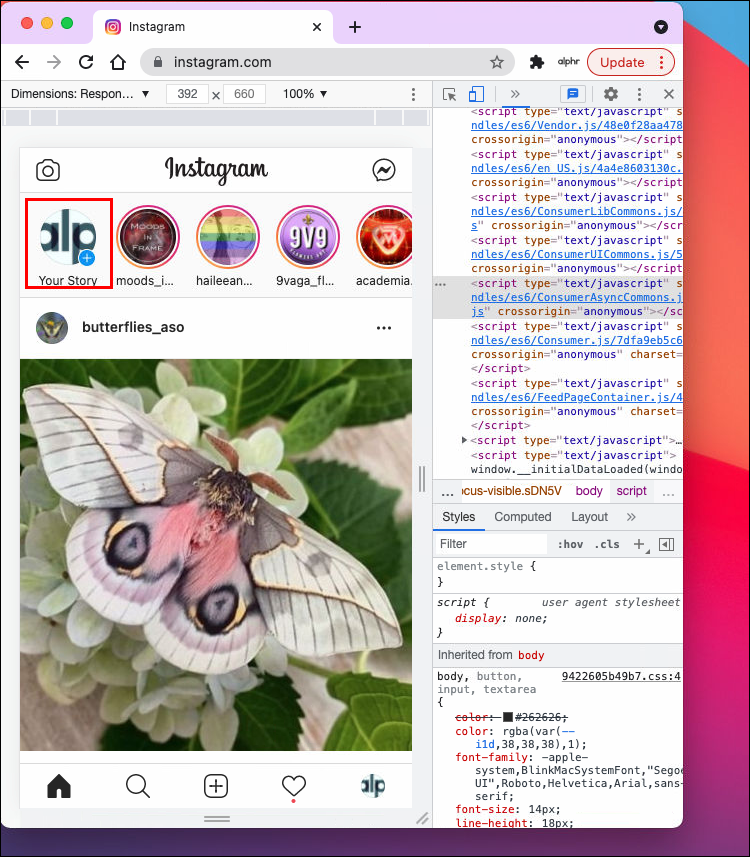Edit viewport height field 660
The image size is (750, 857).
tap(244, 94)
